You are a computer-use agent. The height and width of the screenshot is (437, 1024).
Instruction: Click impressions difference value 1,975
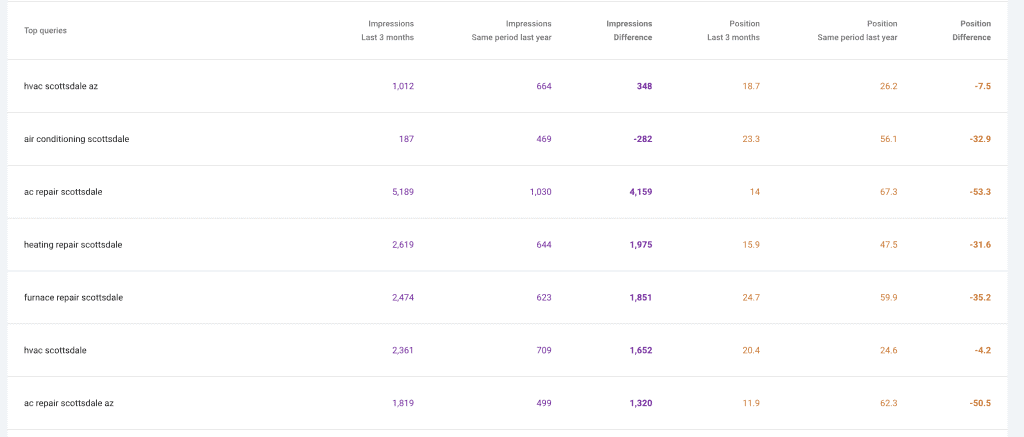641,245
